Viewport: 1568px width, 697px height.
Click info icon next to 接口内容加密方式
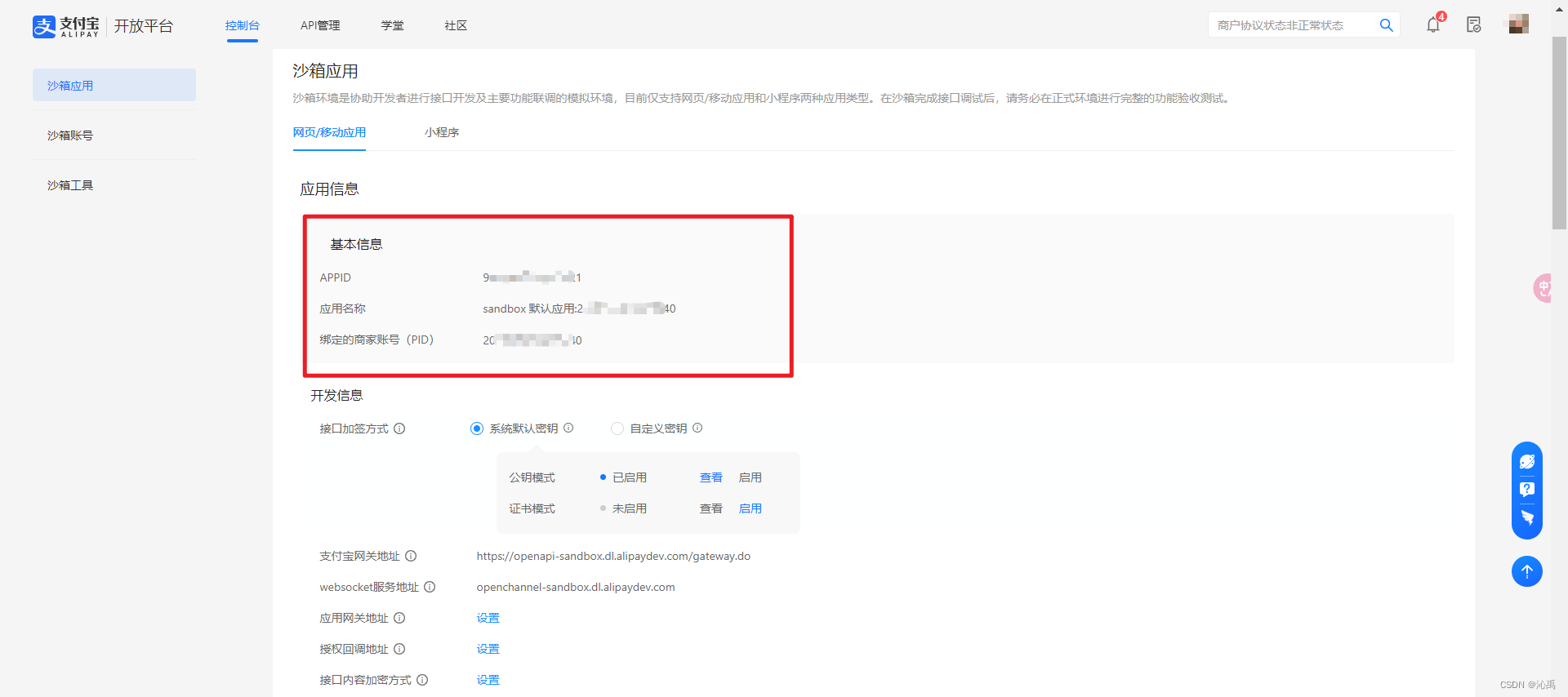(x=422, y=680)
